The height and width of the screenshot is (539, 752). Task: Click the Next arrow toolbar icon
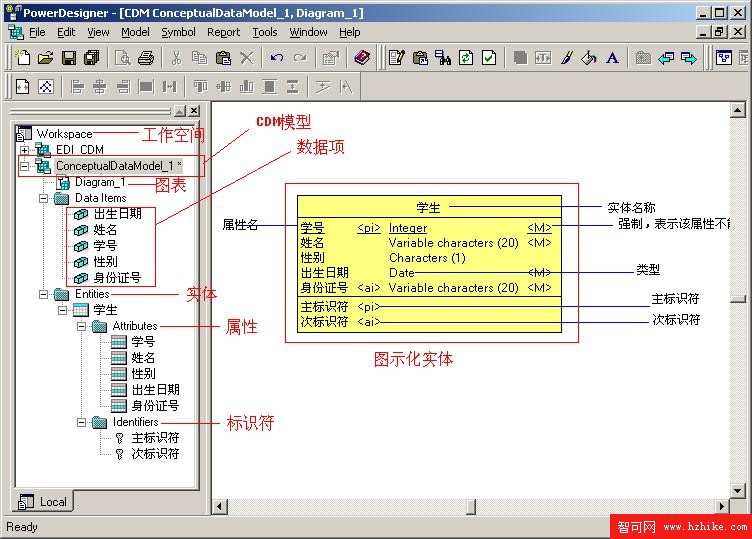click(x=689, y=58)
